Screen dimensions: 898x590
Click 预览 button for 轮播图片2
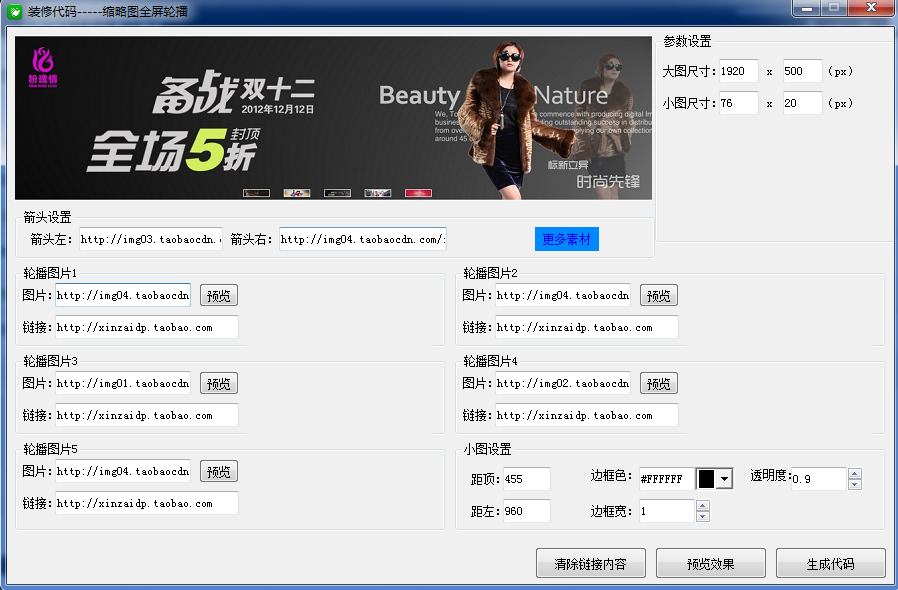point(659,296)
